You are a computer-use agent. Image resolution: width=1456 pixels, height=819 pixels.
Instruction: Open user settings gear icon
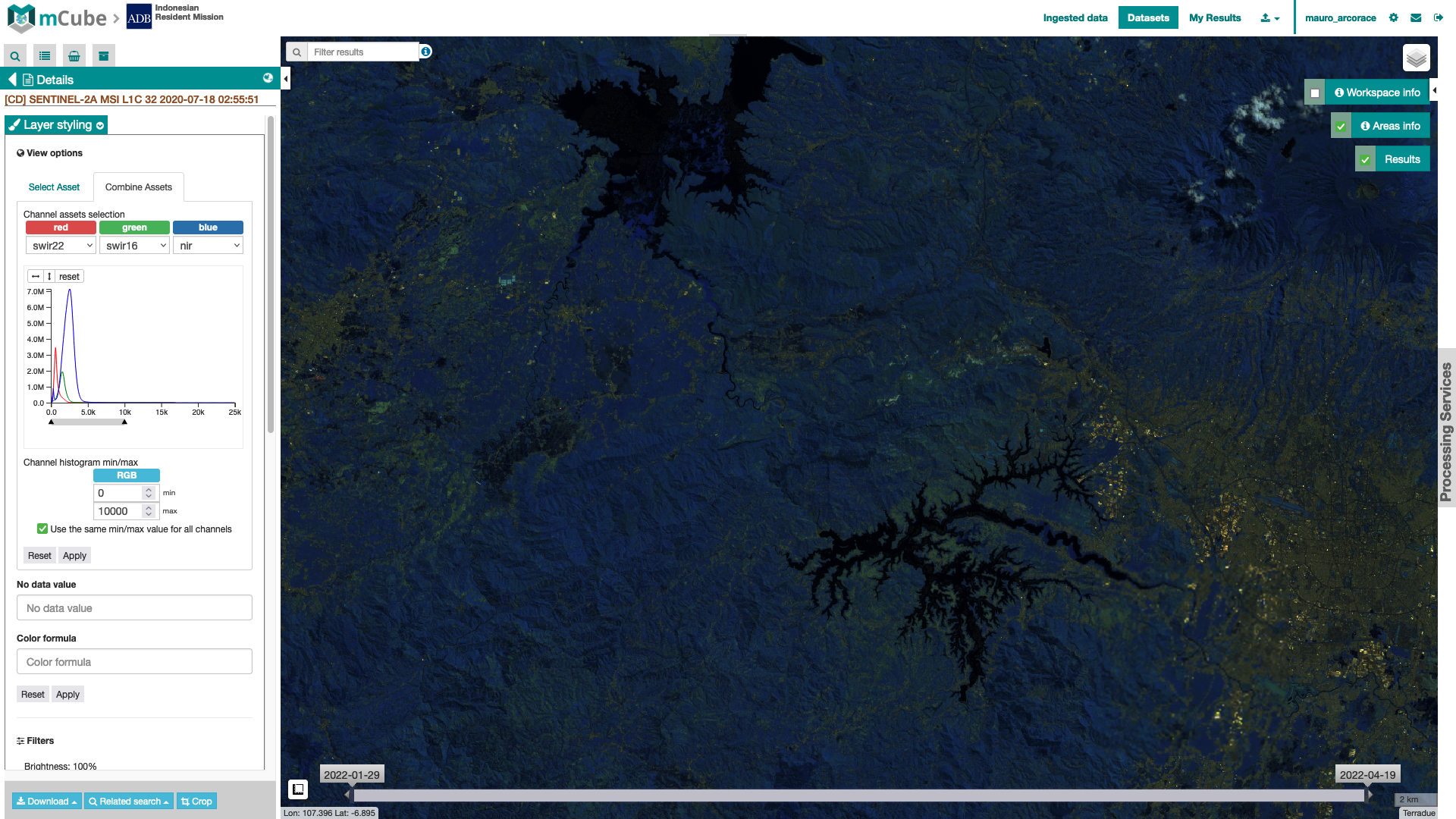click(1394, 17)
